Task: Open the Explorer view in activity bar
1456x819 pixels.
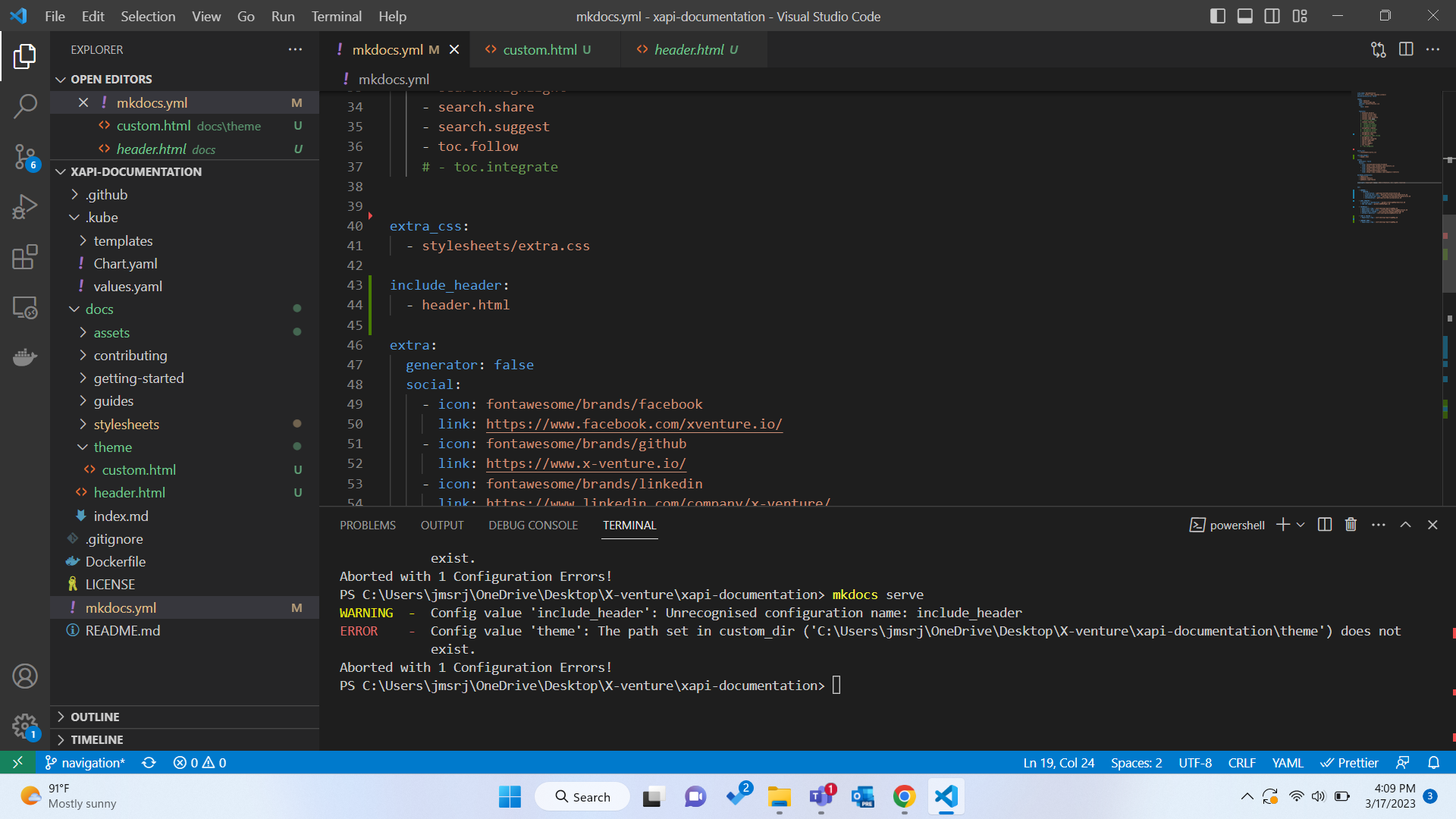Action: (x=24, y=56)
